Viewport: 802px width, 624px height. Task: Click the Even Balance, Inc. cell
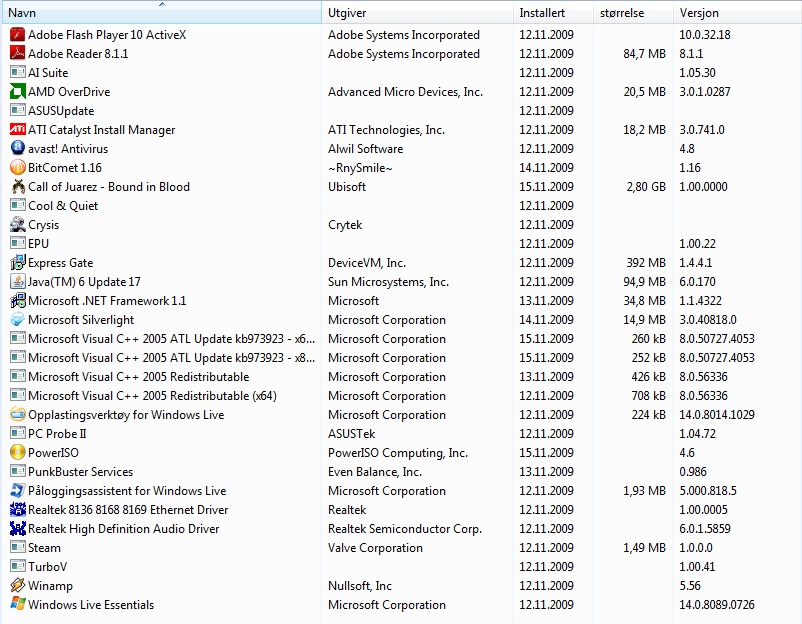375,472
